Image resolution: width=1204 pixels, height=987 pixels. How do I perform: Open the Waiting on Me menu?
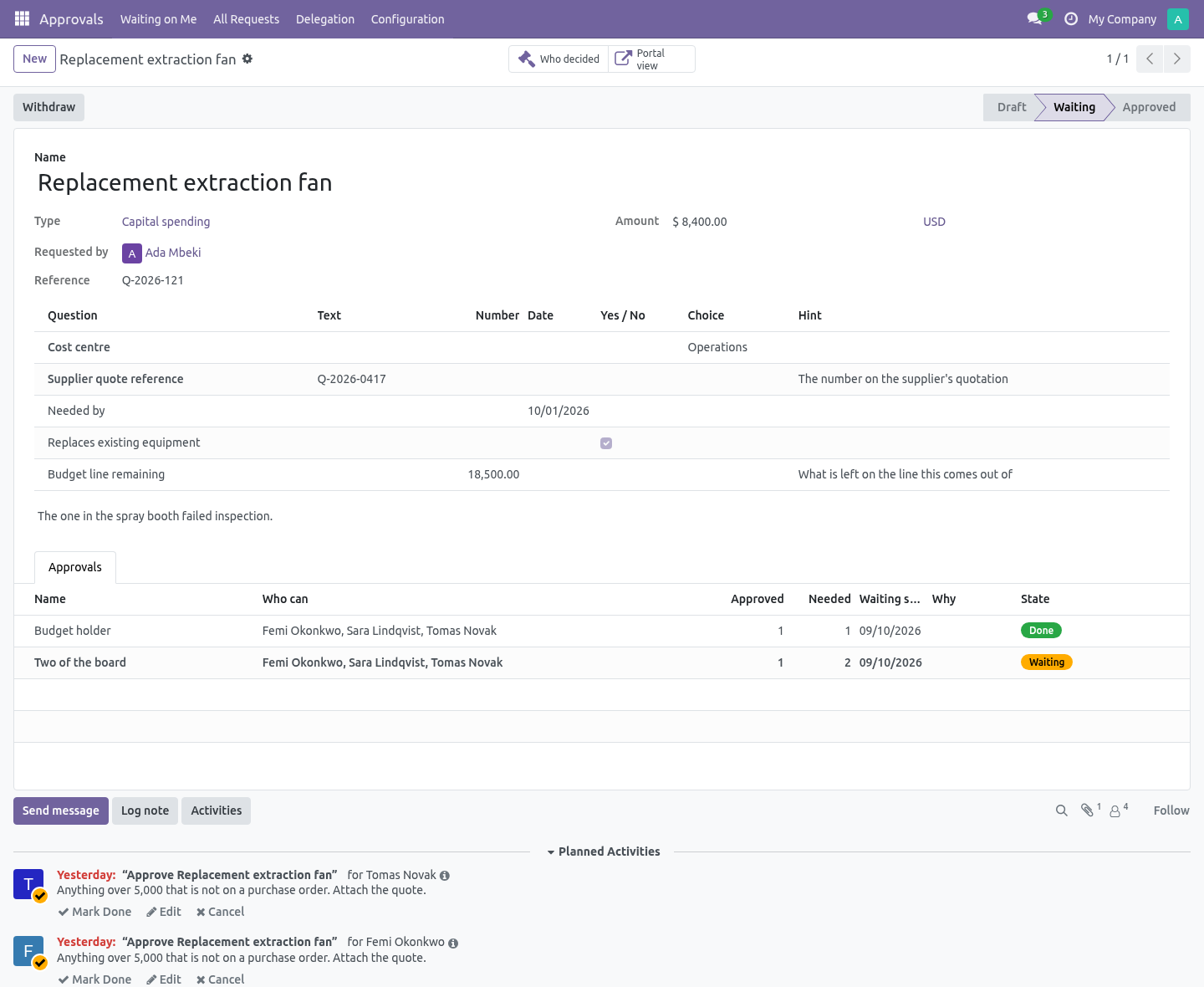tap(159, 19)
